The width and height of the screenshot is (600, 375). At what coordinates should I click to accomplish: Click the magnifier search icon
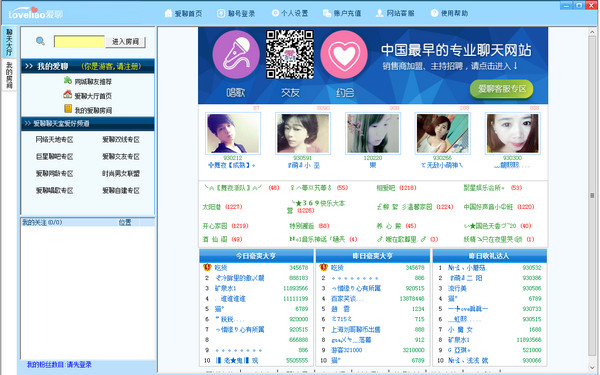click(40, 41)
